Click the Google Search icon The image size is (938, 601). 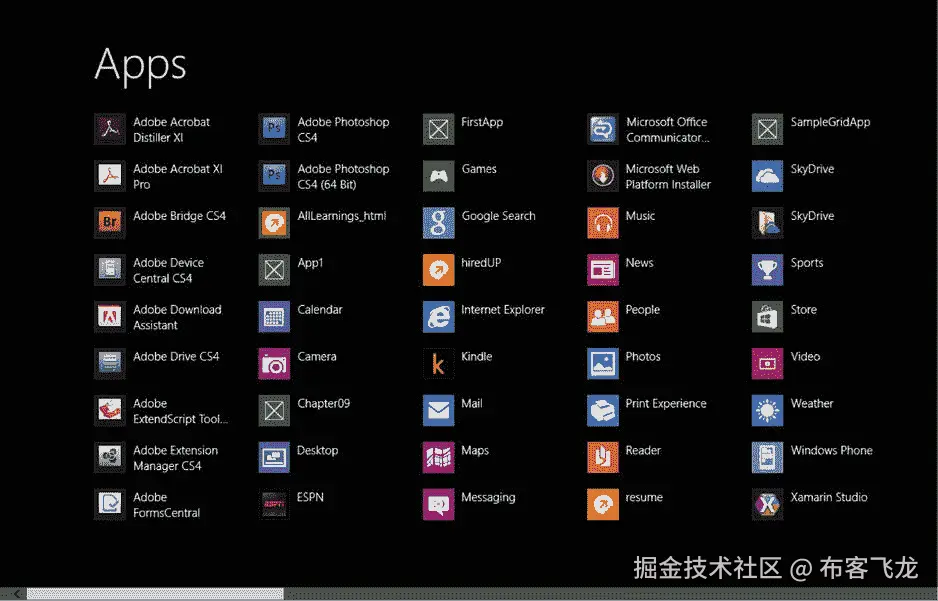[x=438, y=223]
